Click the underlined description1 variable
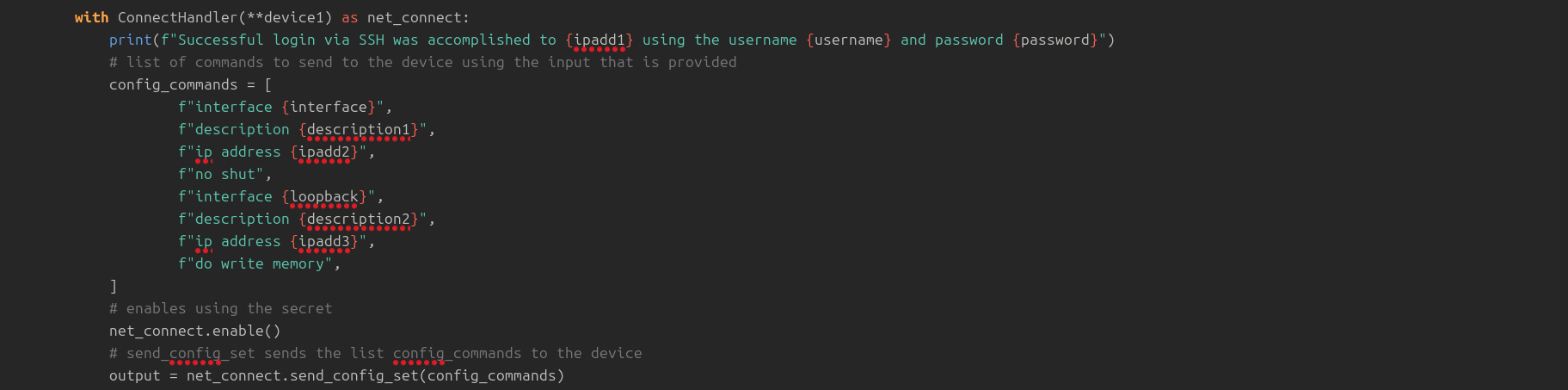 click(359, 129)
